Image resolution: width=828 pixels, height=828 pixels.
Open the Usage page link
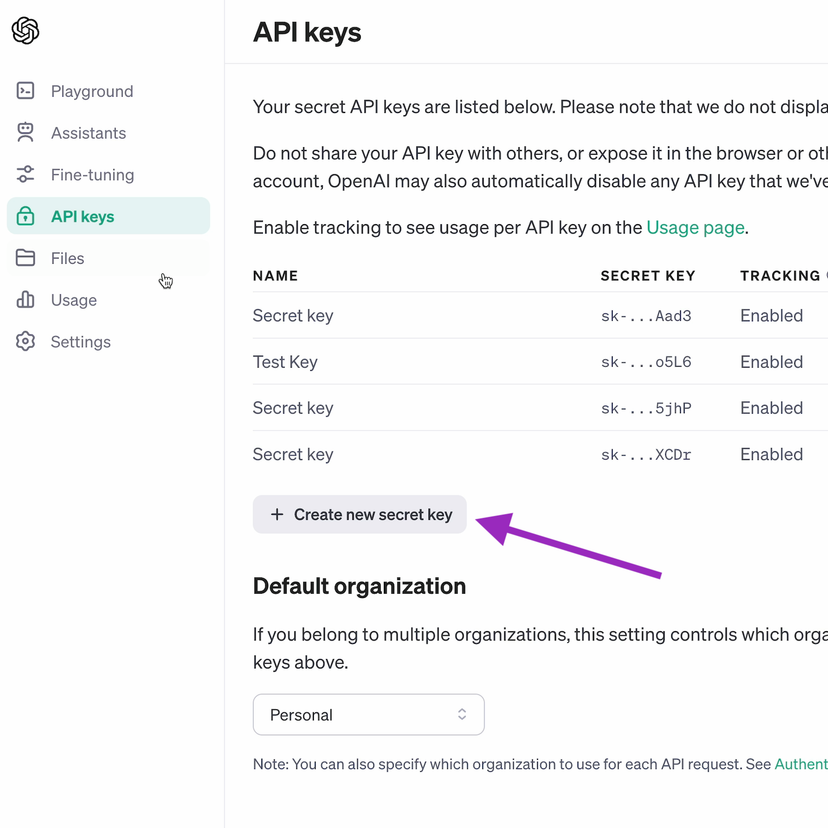click(695, 227)
